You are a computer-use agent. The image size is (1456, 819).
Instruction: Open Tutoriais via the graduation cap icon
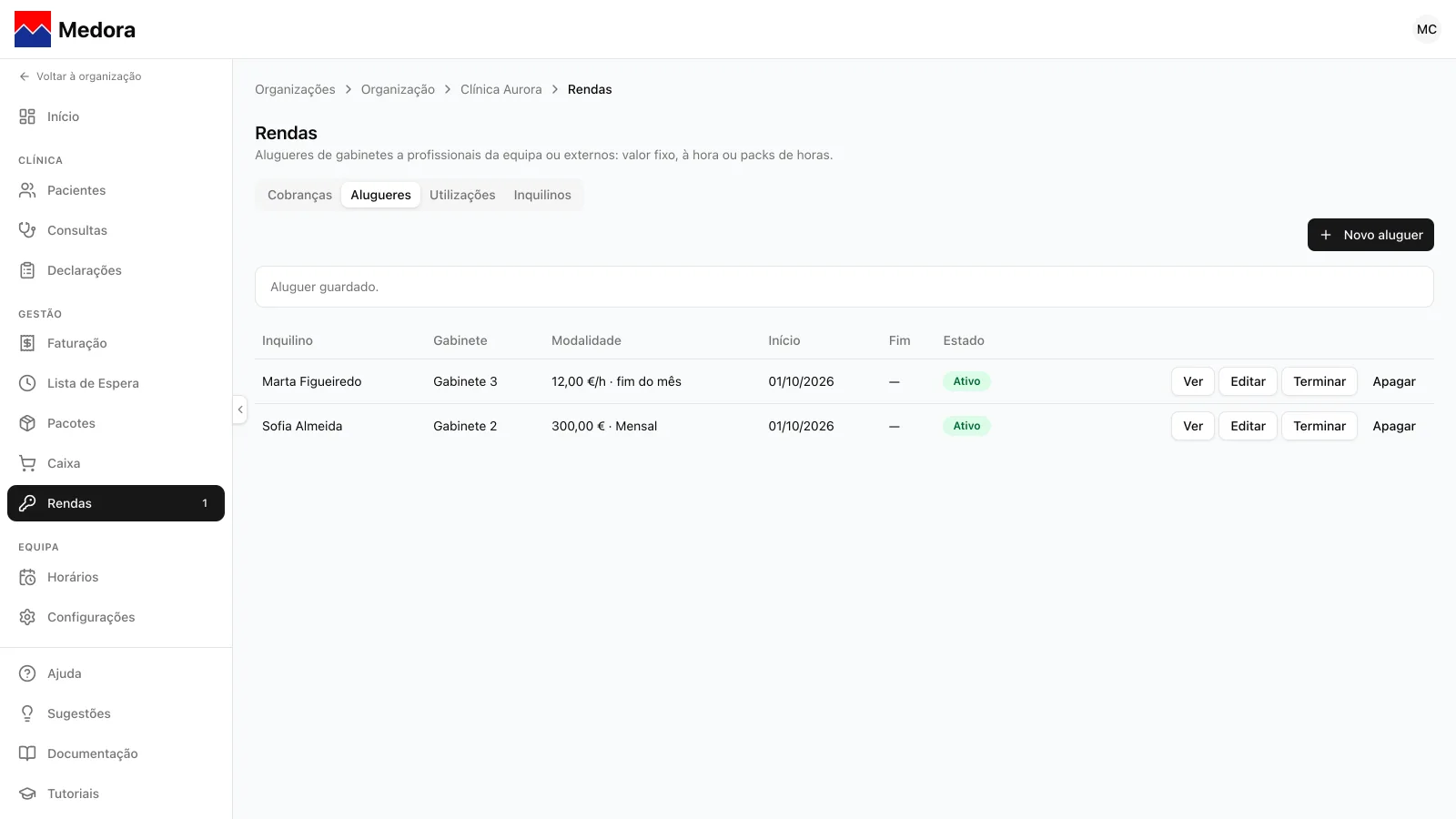tap(27, 794)
